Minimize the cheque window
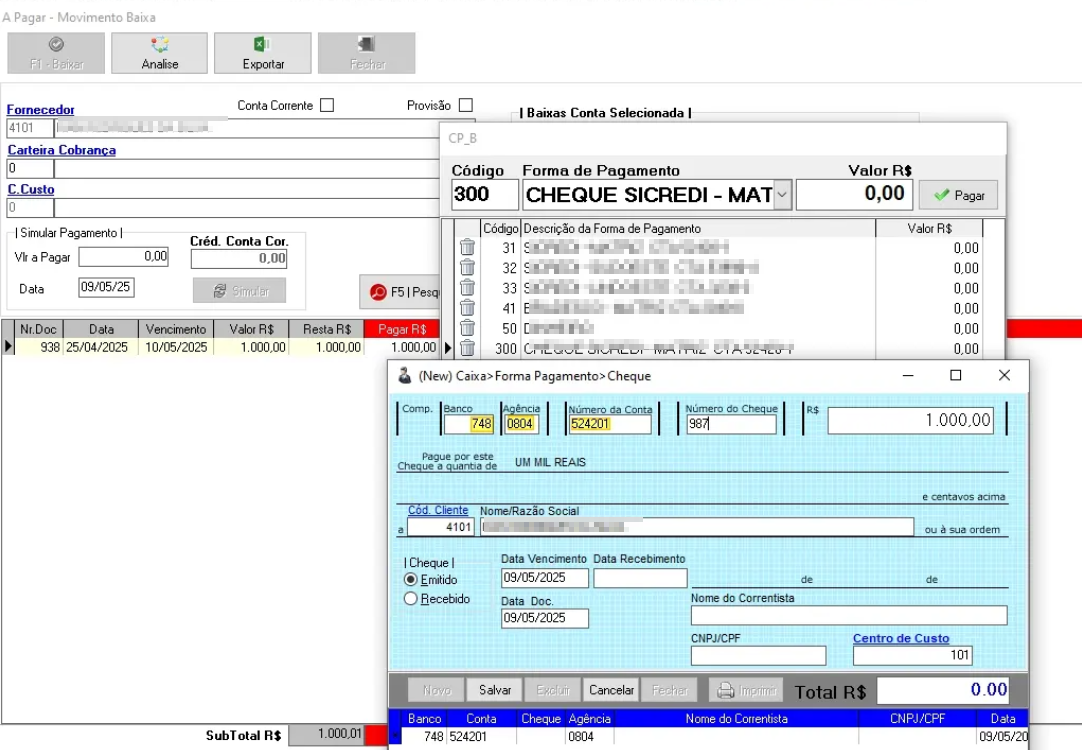The image size is (1082, 750). pyautogui.click(x=908, y=375)
